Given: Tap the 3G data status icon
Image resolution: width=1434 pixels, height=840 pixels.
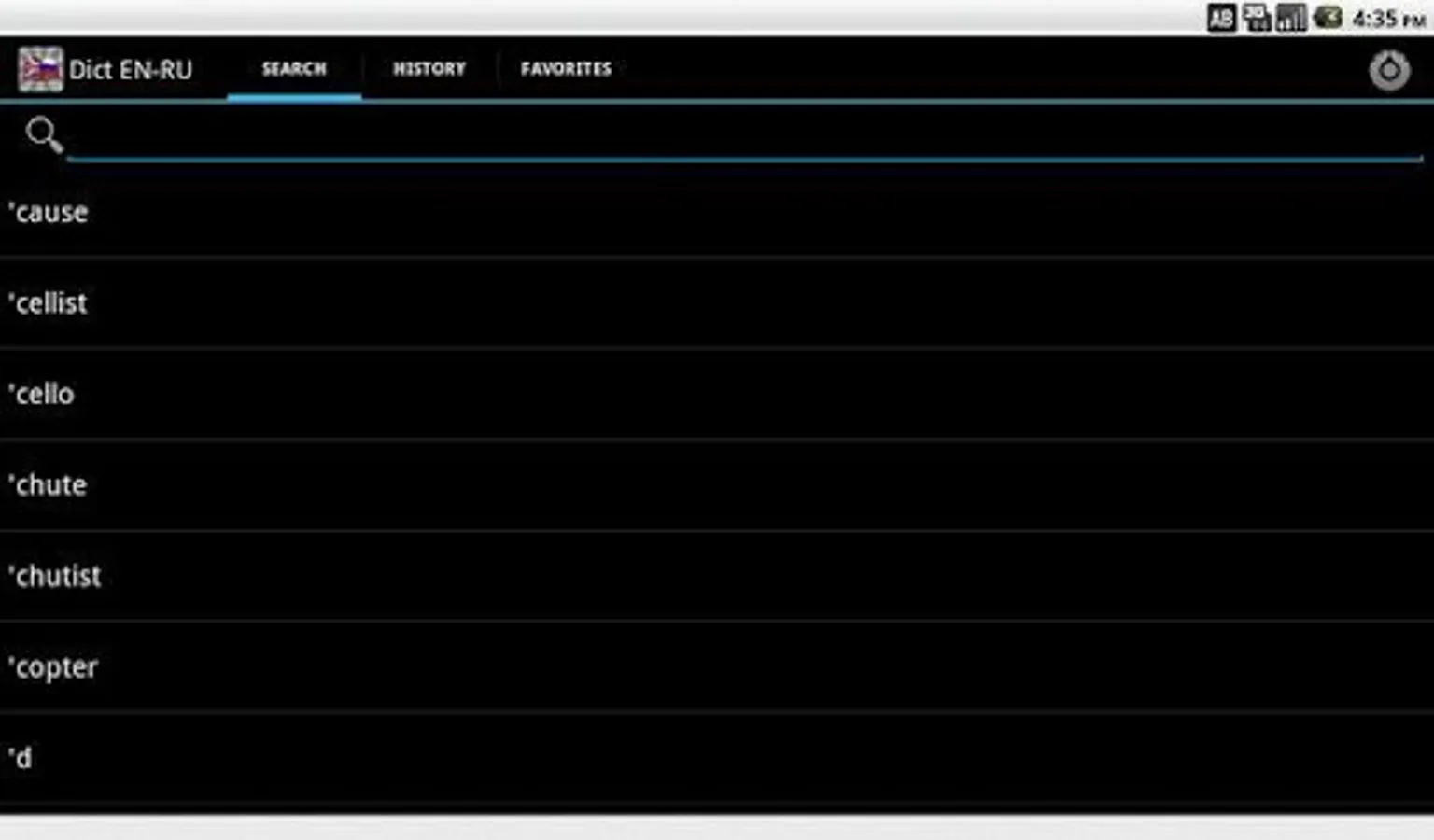Looking at the screenshot, I should click(x=1256, y=18).
